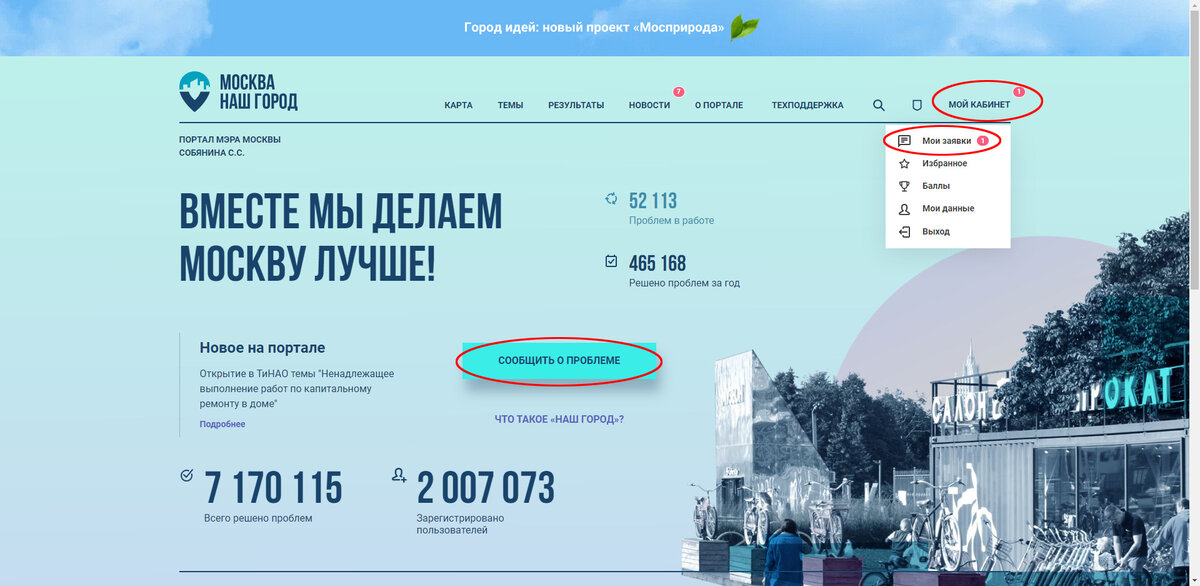Click the checkmark icon near 7 170 115
The height and width of the screenshot is (586, 1200).
click(186, 475)
